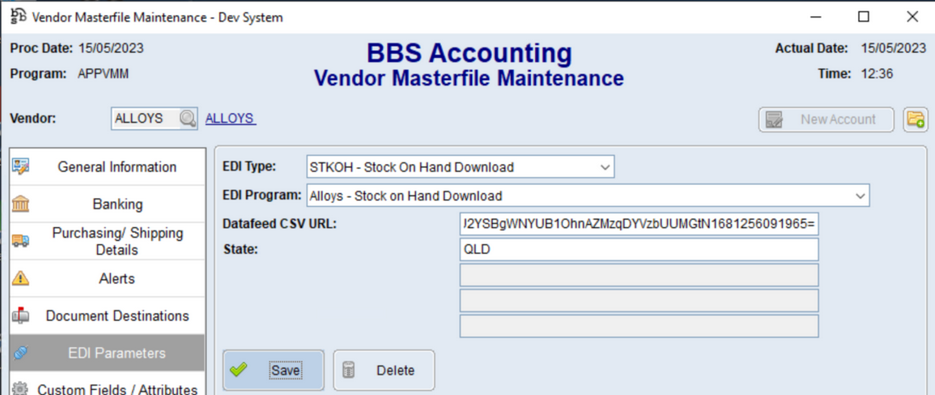The image size is (935, 395).
Task: Click the New Account button
Action: pos(826,119)
